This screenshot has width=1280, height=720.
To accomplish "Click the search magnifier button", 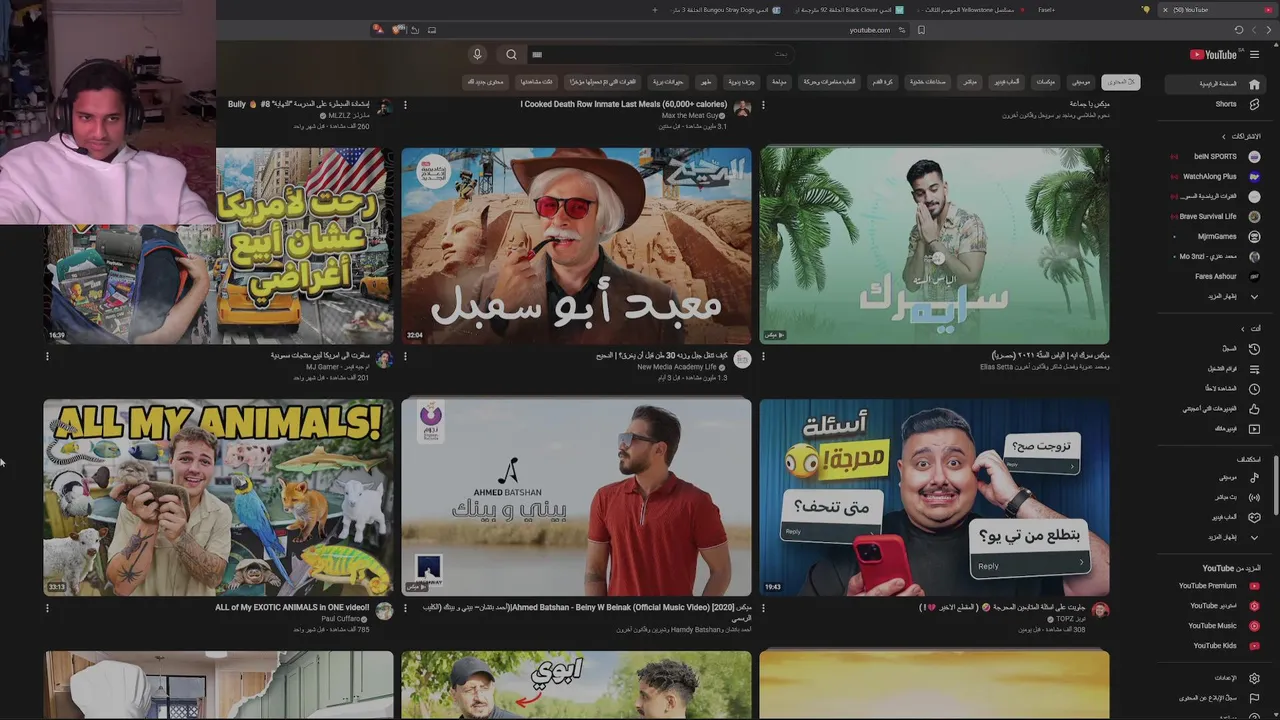I will [511, 55].
